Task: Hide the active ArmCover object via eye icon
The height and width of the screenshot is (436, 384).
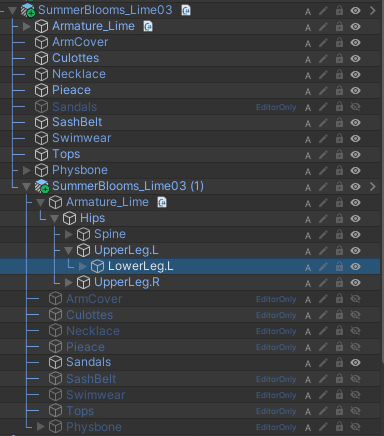Action: click(356, 42)
